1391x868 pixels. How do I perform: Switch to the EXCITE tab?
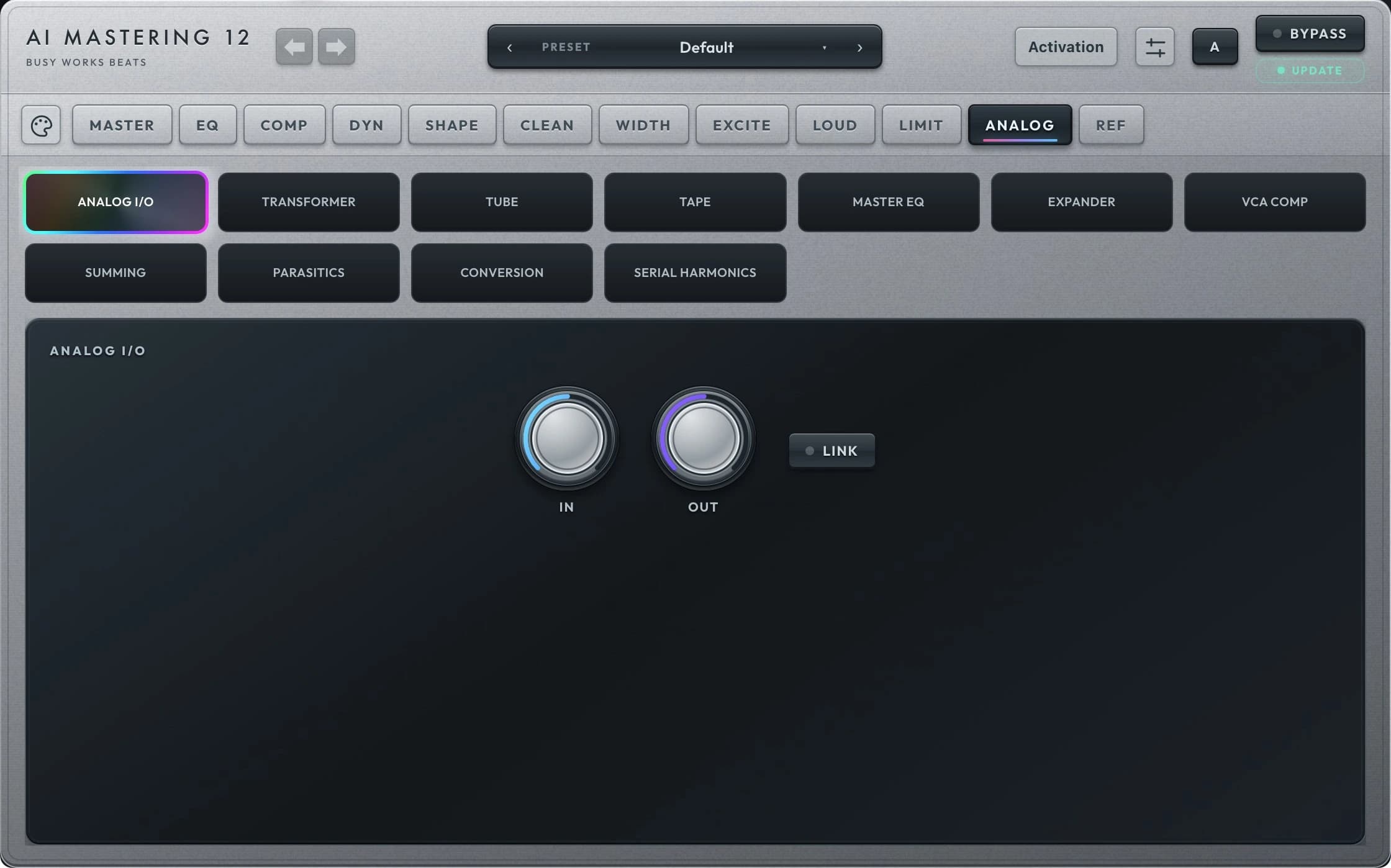742,125
